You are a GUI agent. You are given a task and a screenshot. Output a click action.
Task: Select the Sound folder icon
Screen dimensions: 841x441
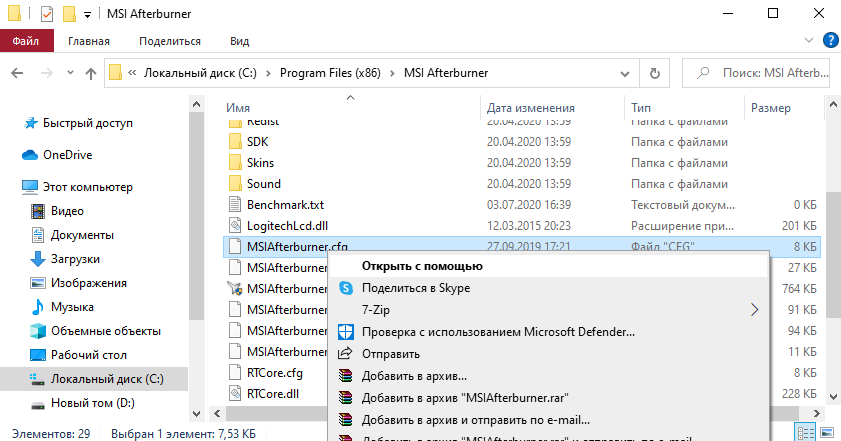point(235,183)
